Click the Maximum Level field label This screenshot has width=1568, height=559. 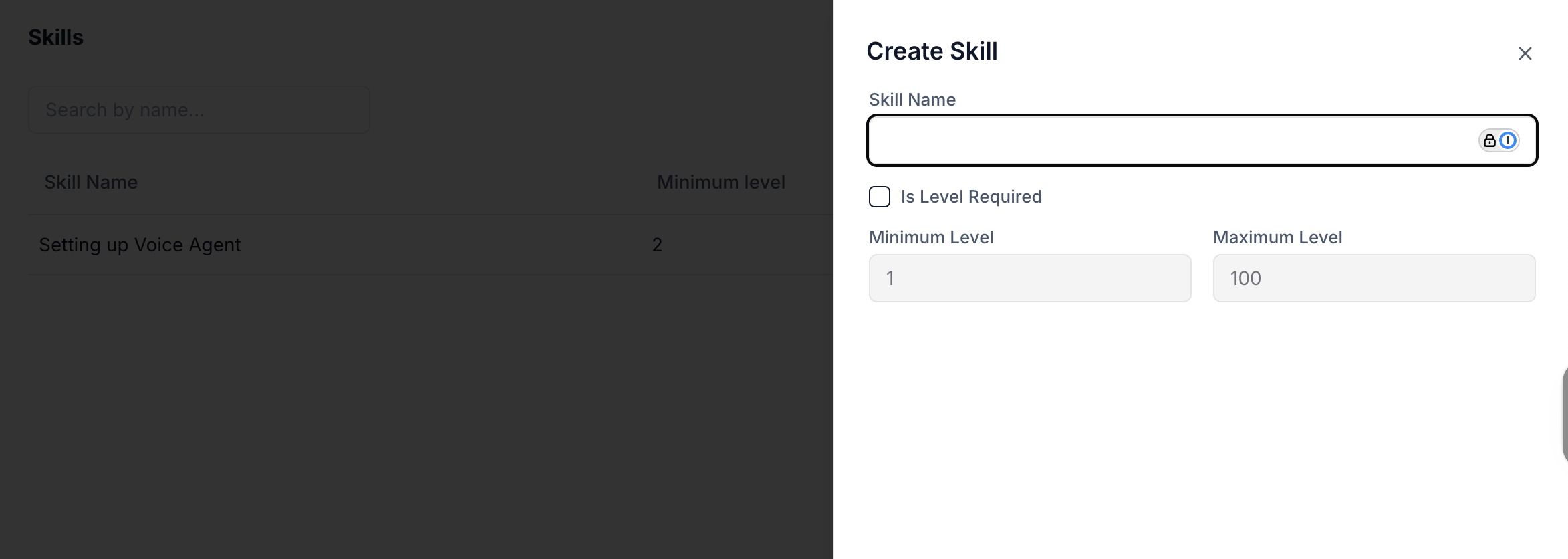point(1278,237)
